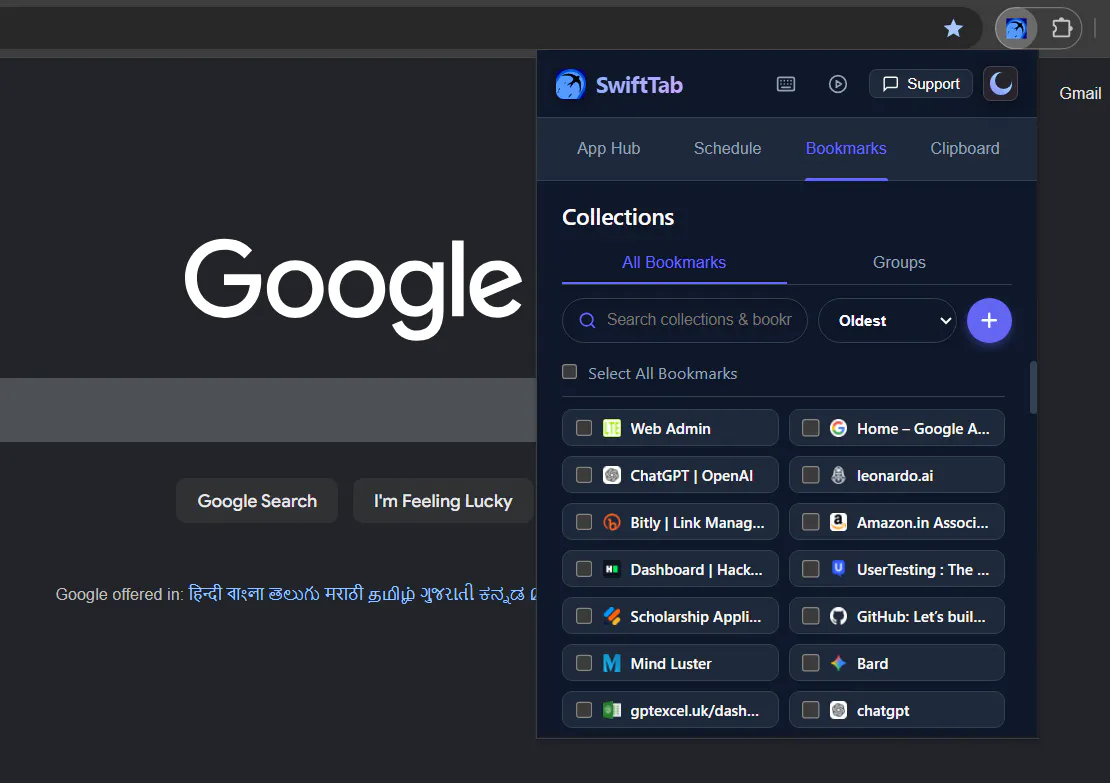Screen dimensions: 1110x783
Task: Click the chatgpt bookmark favicon
Action: (838, 710)
